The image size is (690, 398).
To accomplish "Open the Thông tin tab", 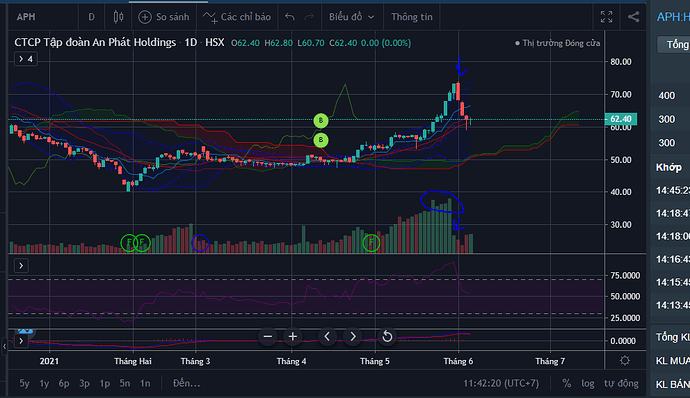I will (412, 17).
